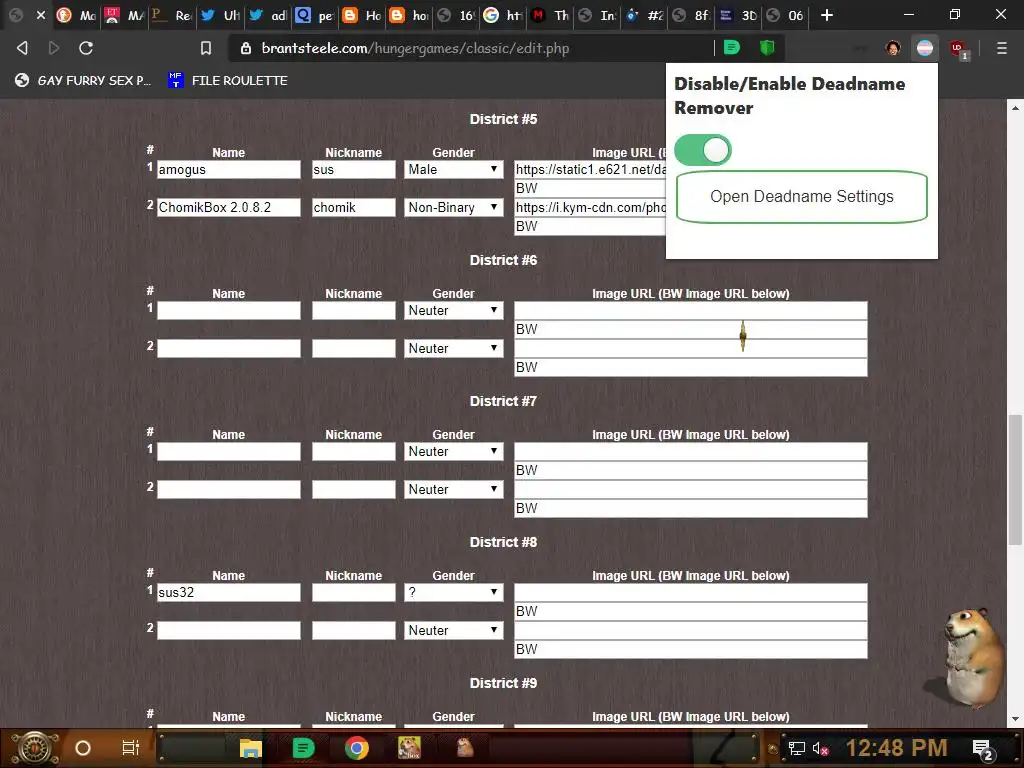Expand District #8 tribute 2 Gender dropdown
This screenshot has height=768, width=1024.
pyautogui.click(x=453, y=630)
